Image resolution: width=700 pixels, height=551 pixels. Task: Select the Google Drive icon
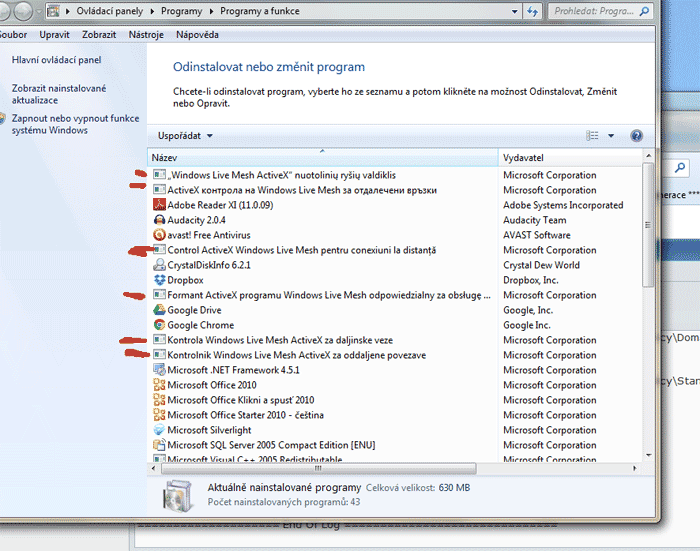pos(159,310)
